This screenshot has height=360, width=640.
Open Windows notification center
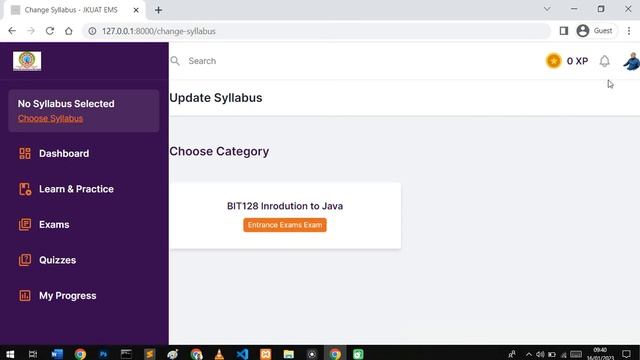click(x=626, y=354)
